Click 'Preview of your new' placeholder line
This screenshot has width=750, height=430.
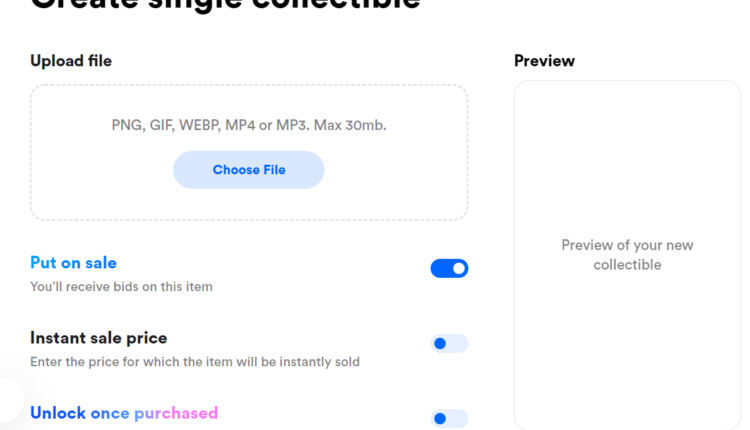627,245
